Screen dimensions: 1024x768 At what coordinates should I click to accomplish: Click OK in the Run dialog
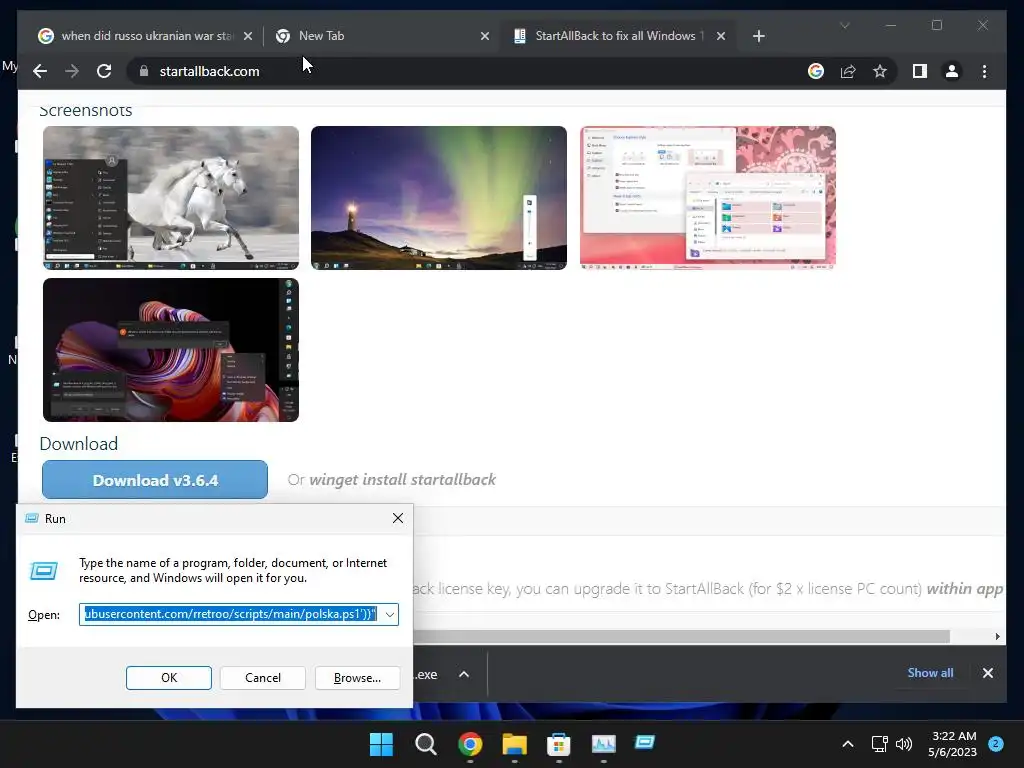point(168,678)
